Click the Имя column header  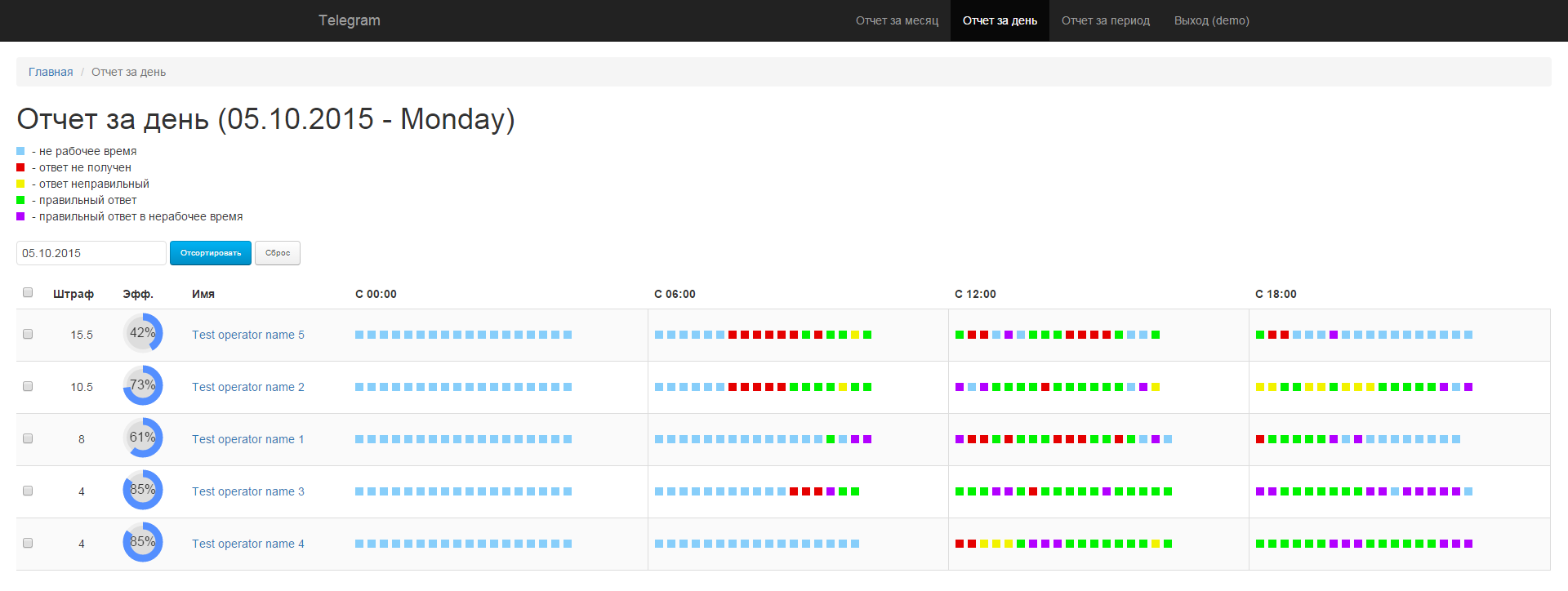(x=203, y=294)
